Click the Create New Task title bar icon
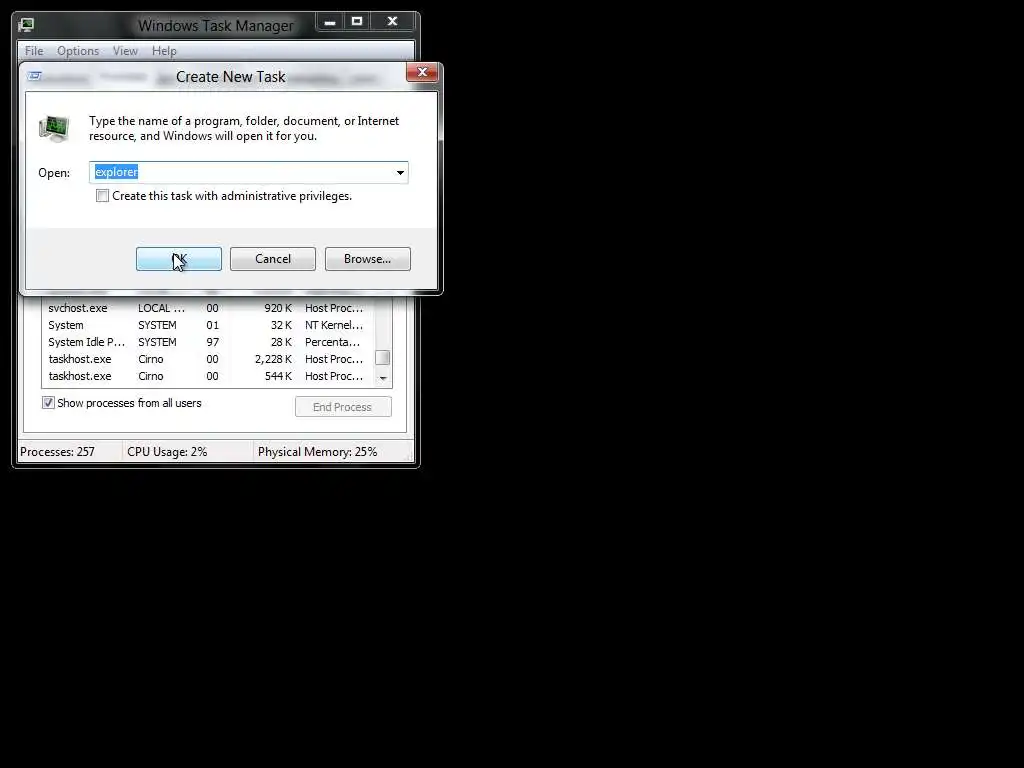Viewport: 1024px width, 768px height. (x=35, y=76)
